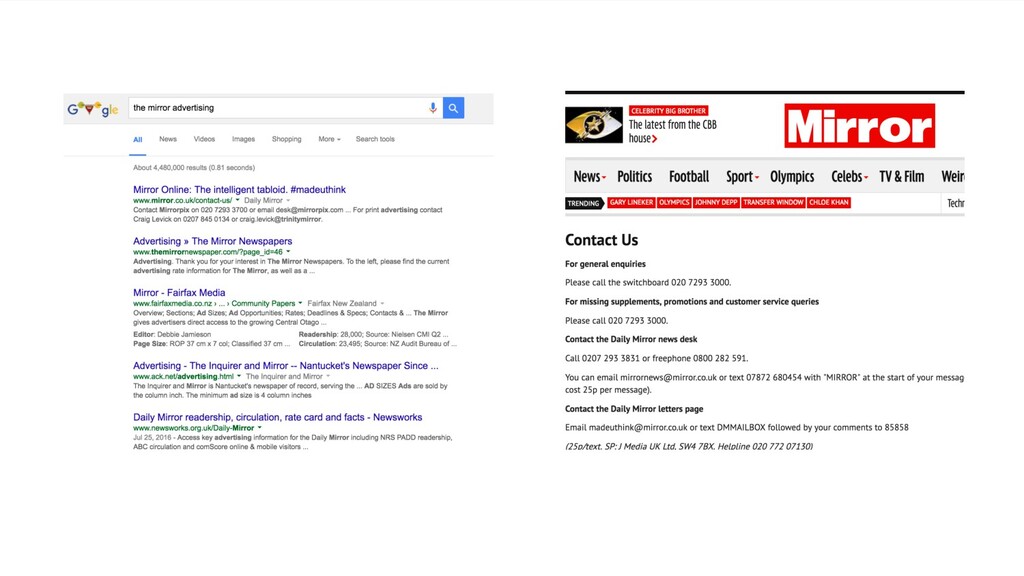Image resolution: width=1024 pixels, height=576 pixels.
Task: Select Football in Mirror navigation bar
Action: [x=688, y=176]
